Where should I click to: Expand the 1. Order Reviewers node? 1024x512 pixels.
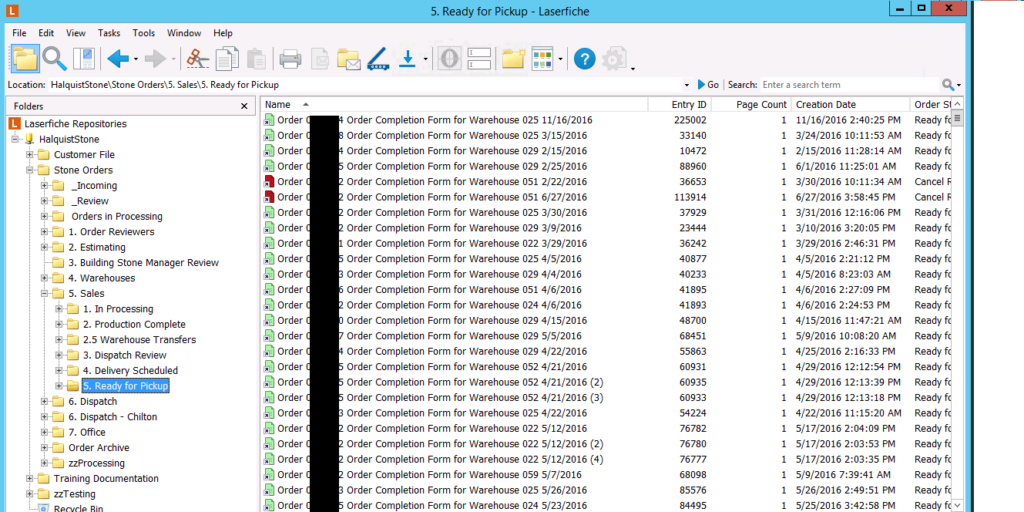(44, 232)
